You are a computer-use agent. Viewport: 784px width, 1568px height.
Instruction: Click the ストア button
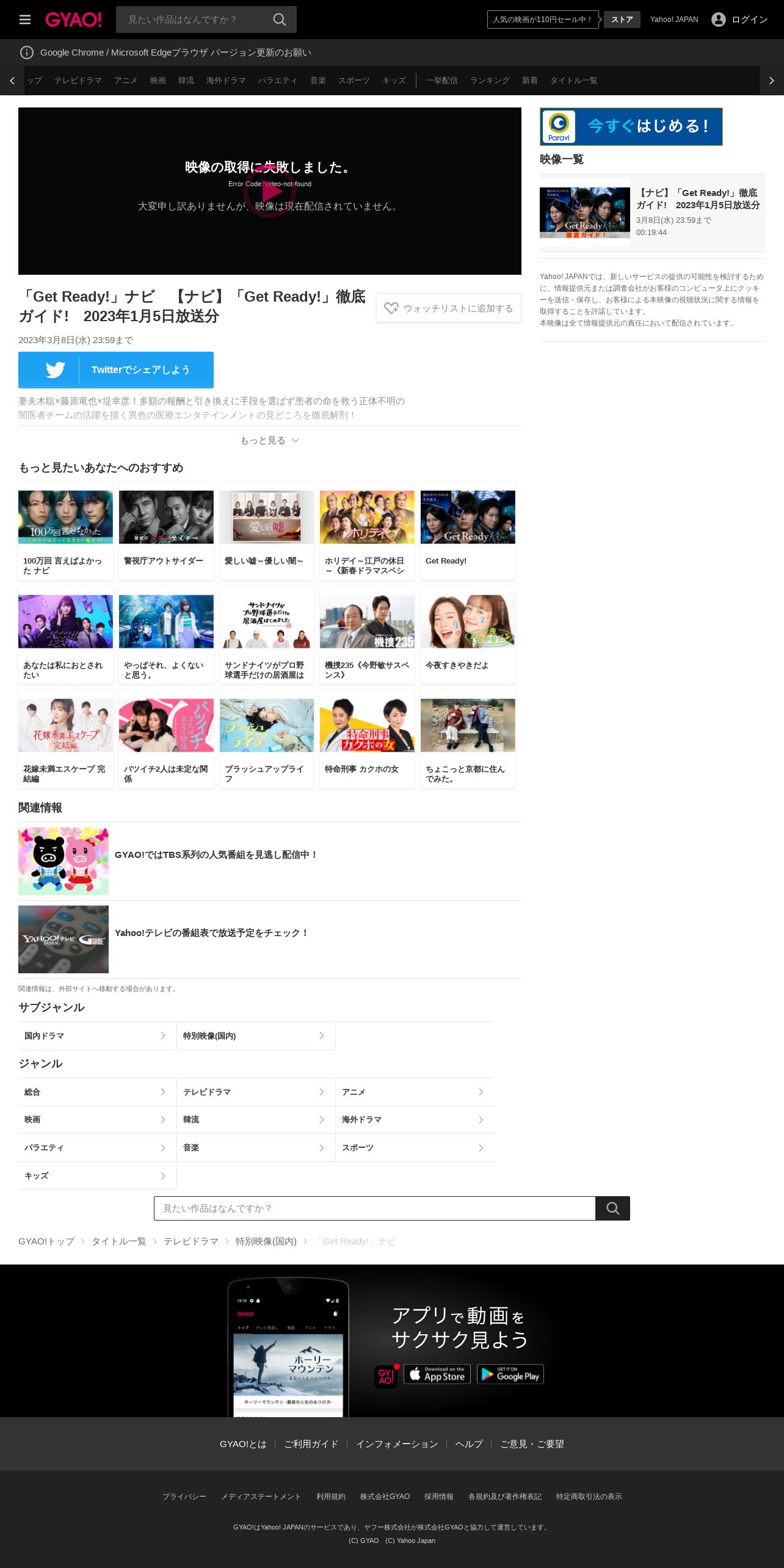[x=622, y=20]
